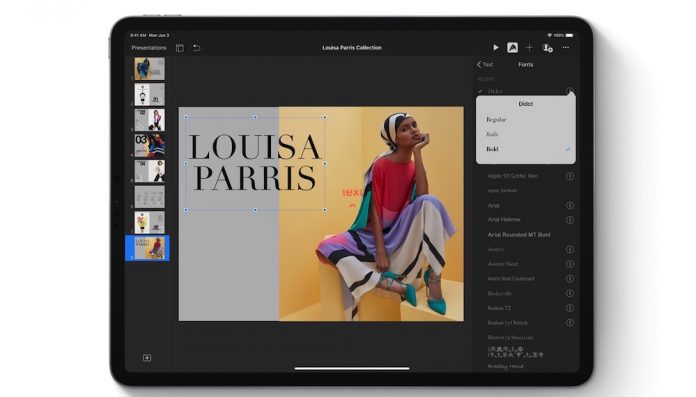Show info for Arial font
The image size is (696, 397).
tap(570, 206)
